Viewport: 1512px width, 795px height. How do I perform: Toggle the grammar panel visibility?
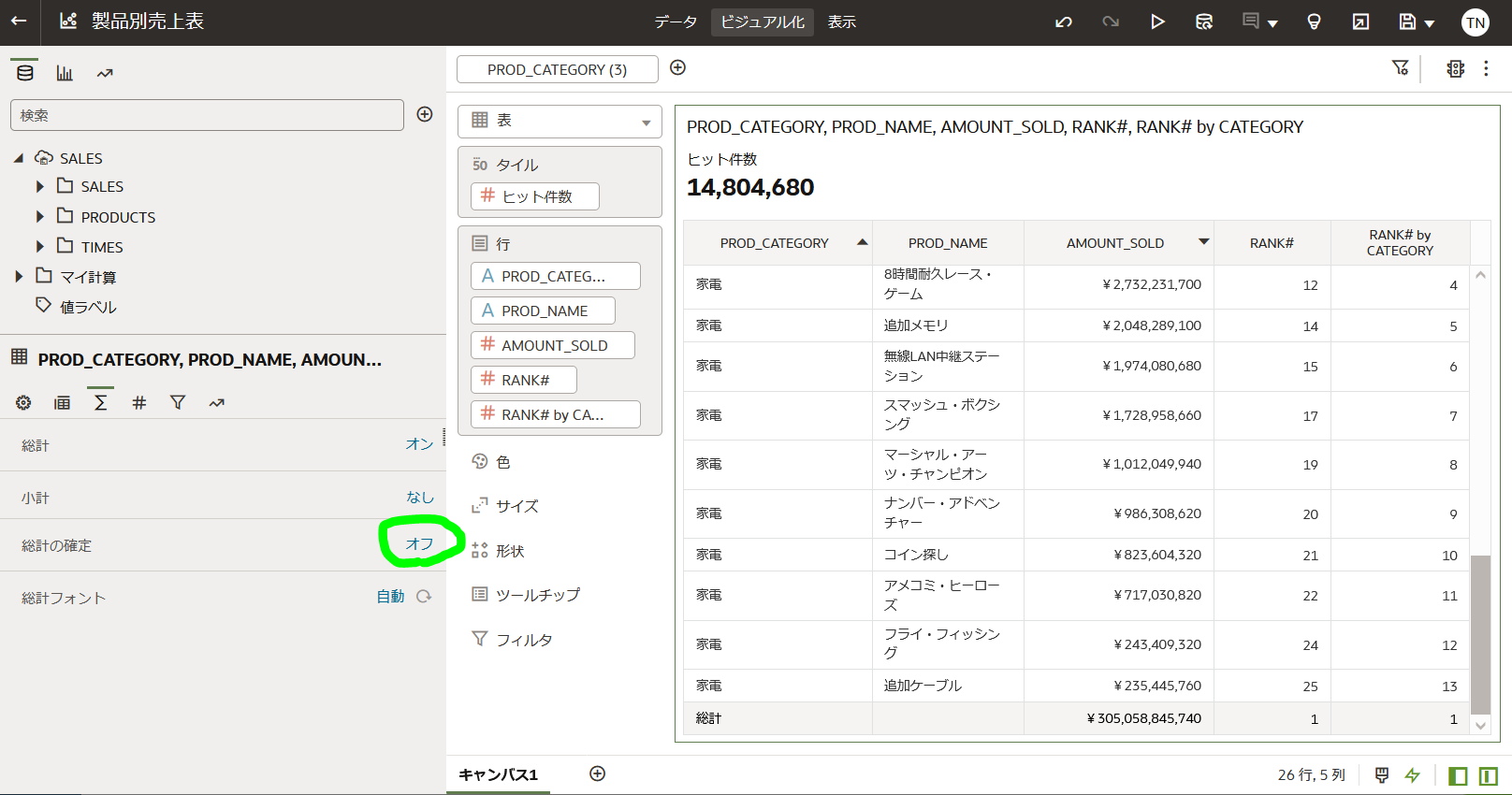(1489, 775)
